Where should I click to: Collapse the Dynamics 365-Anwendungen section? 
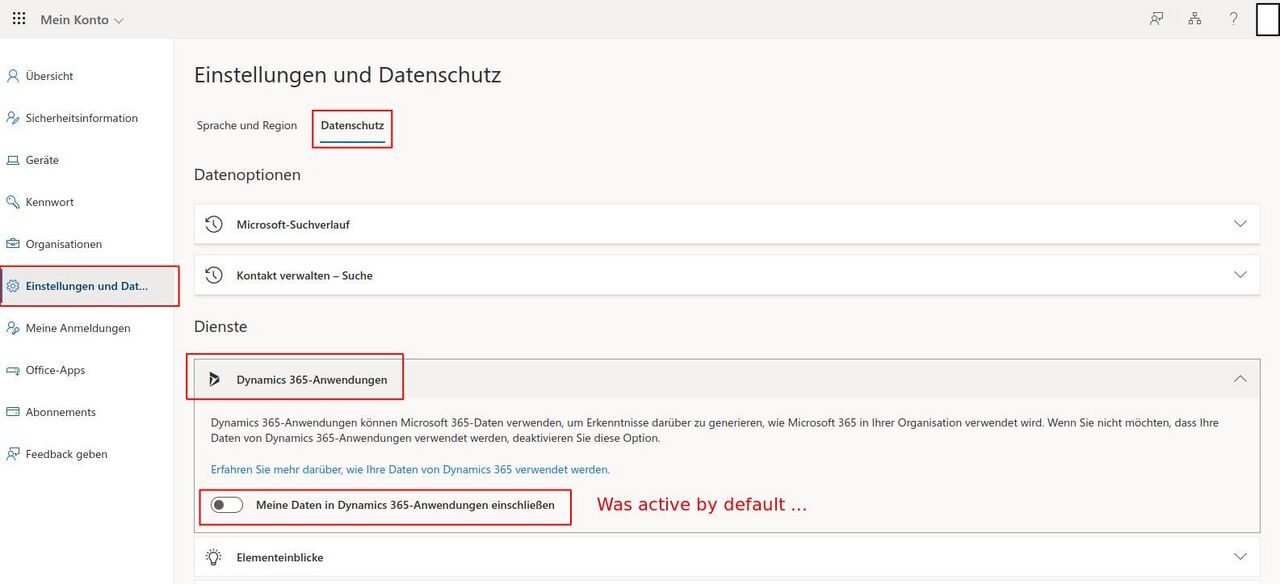(x=1240, y=378)
